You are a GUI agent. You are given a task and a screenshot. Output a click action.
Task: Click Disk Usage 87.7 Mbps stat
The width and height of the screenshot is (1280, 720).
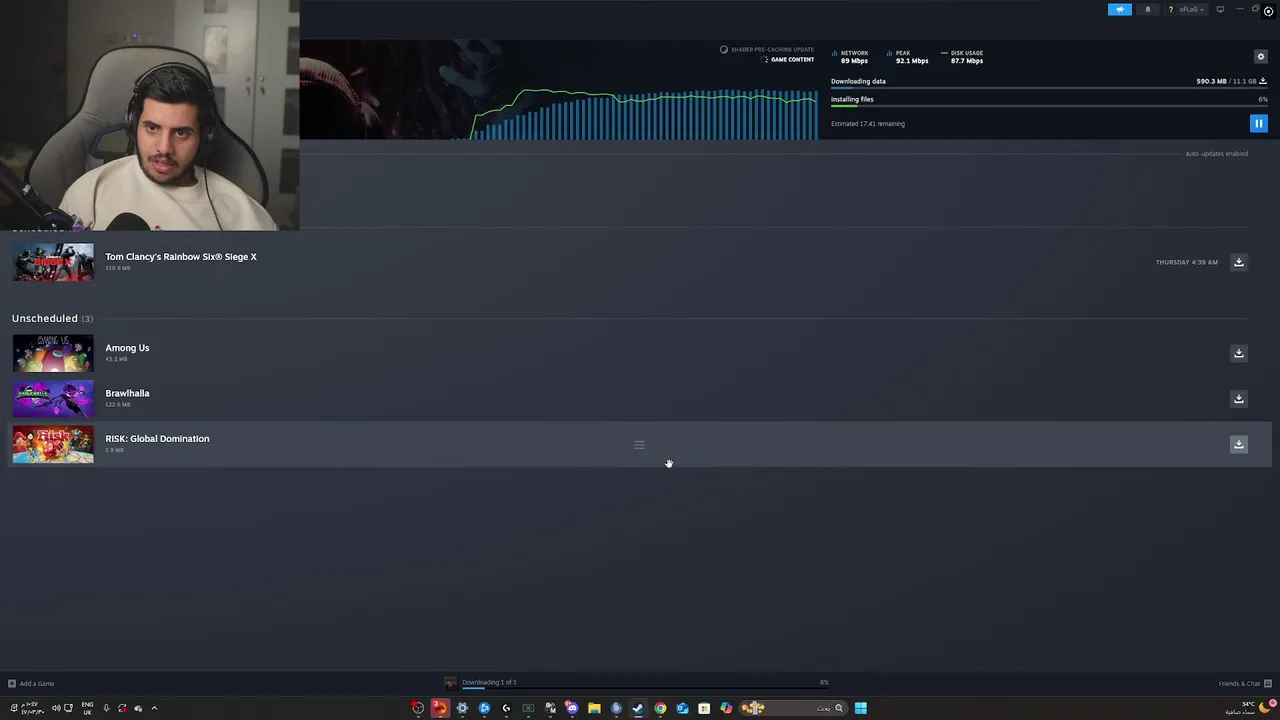962,57
